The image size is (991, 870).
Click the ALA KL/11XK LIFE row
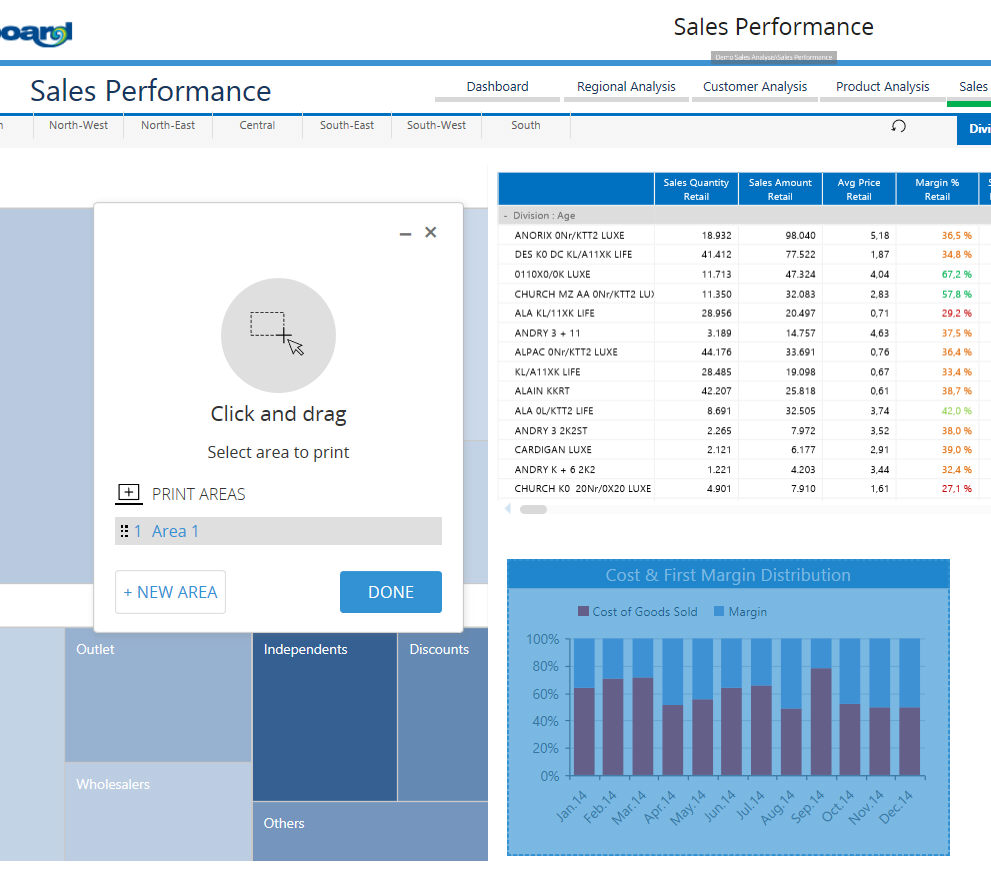[744, 313]
